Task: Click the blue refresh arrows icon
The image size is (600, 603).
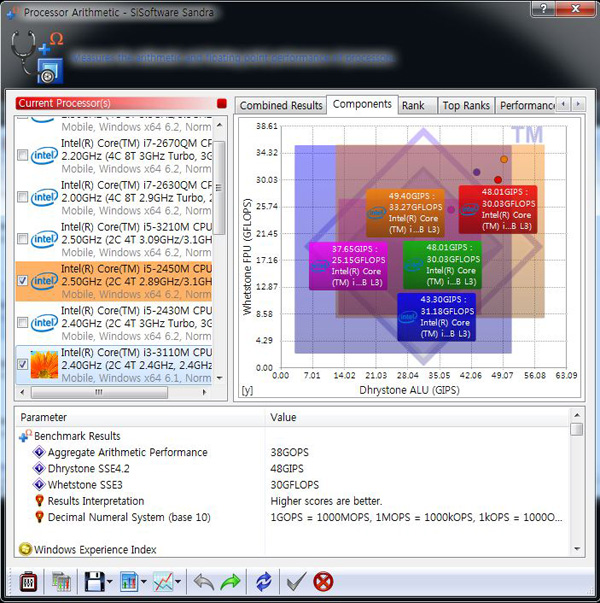Action: [264, 582]
